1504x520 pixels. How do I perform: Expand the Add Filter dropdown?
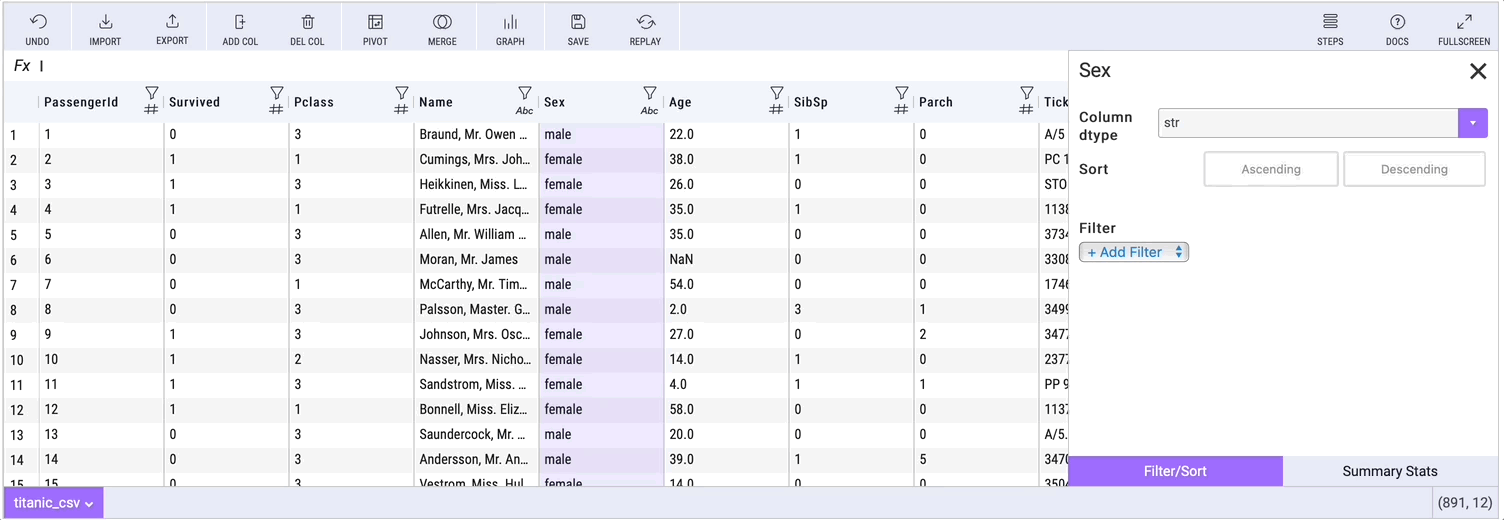(x=1134, y=252)
